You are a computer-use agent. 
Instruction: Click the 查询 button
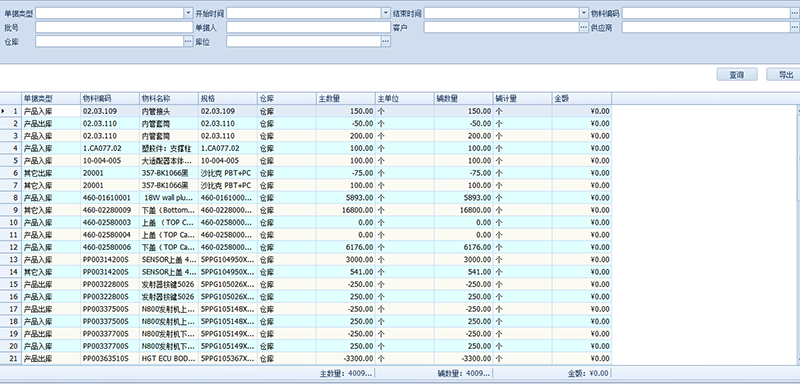737,74
